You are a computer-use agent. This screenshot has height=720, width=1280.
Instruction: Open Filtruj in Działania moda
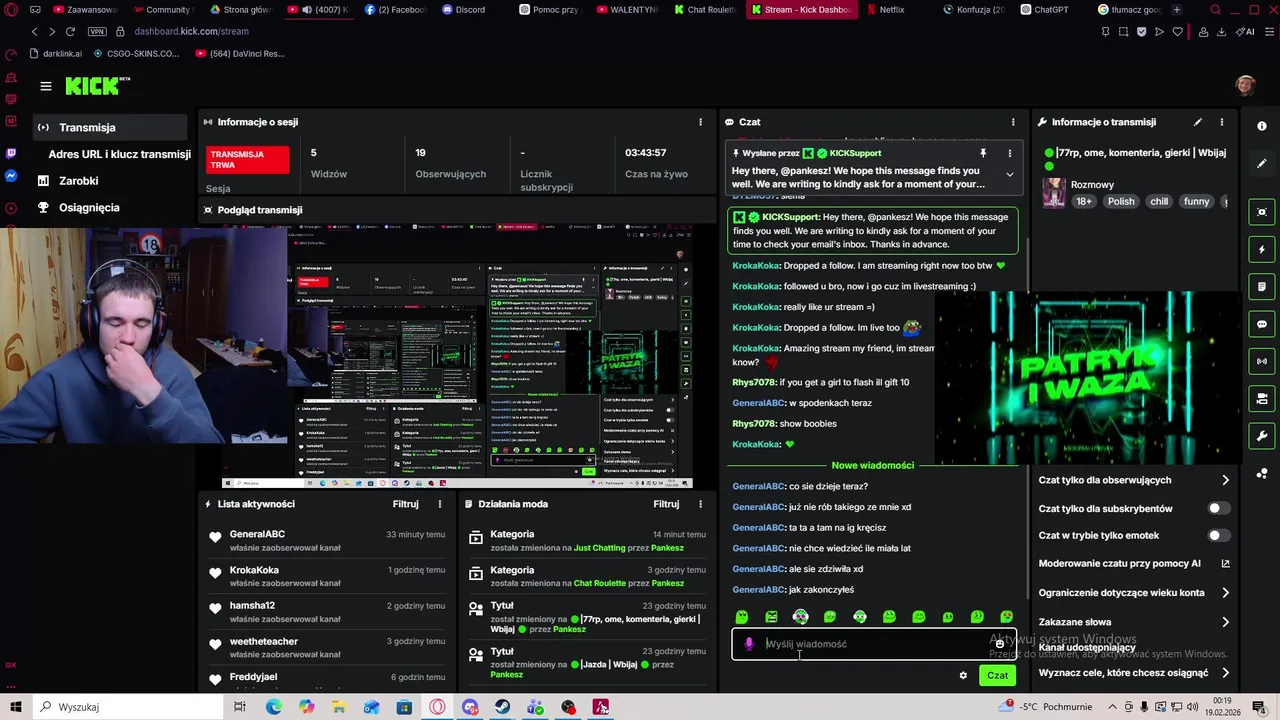pyautogui.click(x=666, y=504)
